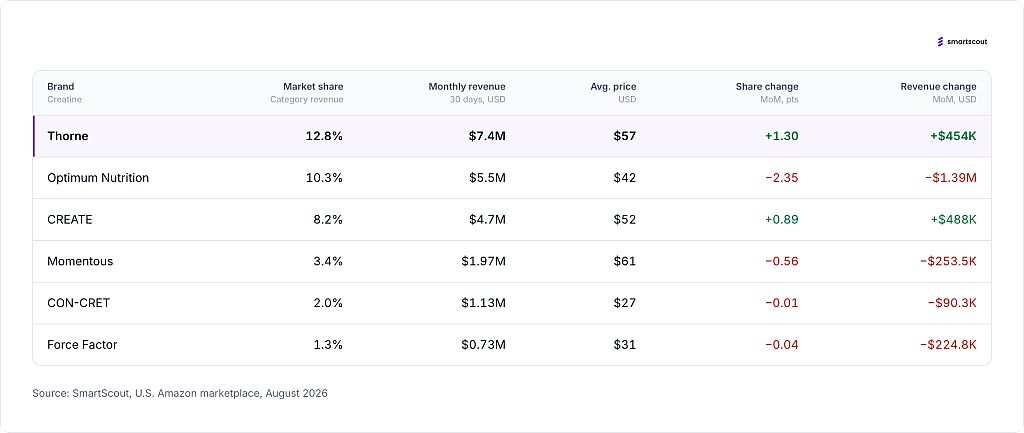Click the −$1.39M revenue change value
The image size is (1024, 433).
point(951,178)
